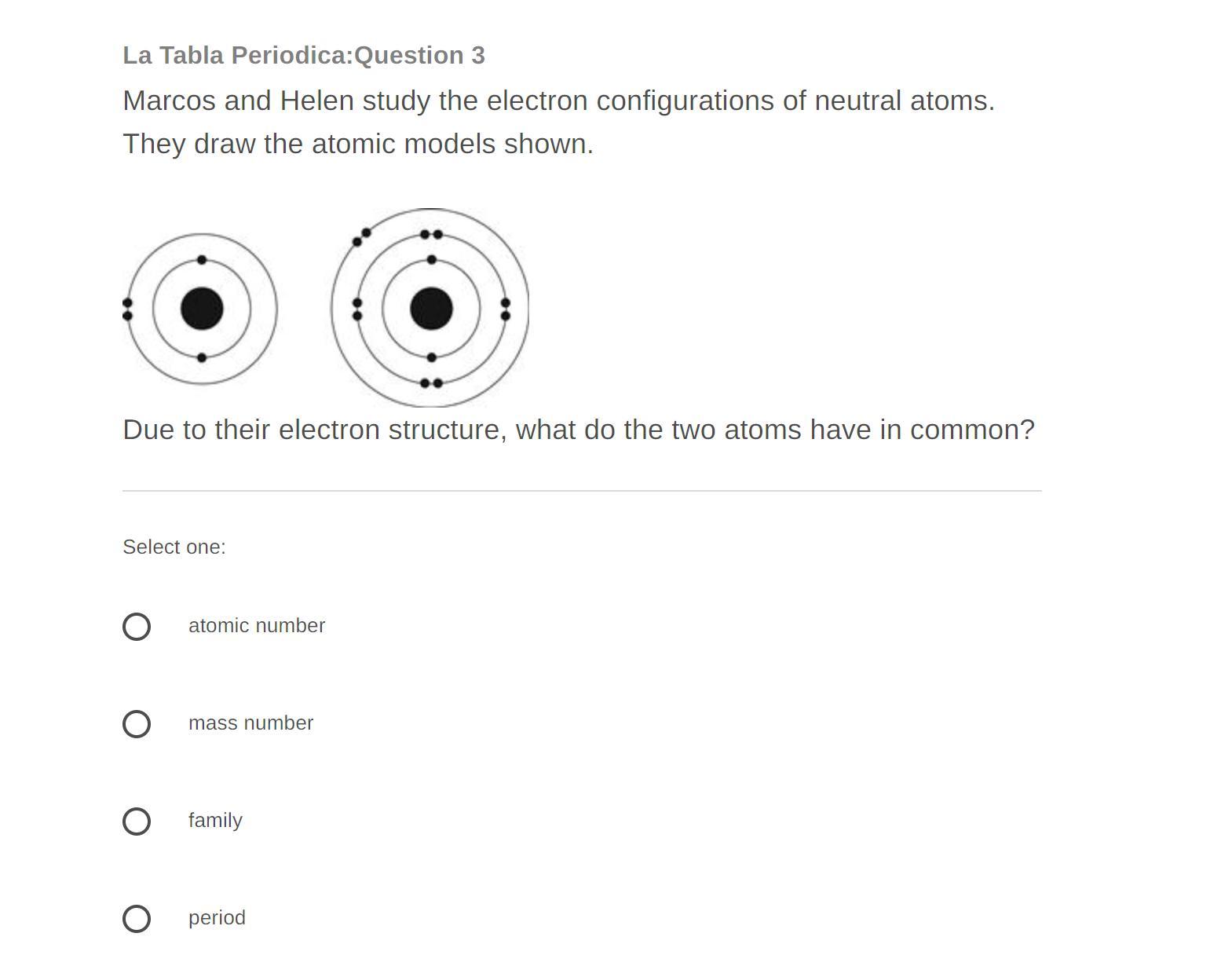Click the 'period' answer text
The height and width of the screenshot is (977, 1232).
pos(217,918)
